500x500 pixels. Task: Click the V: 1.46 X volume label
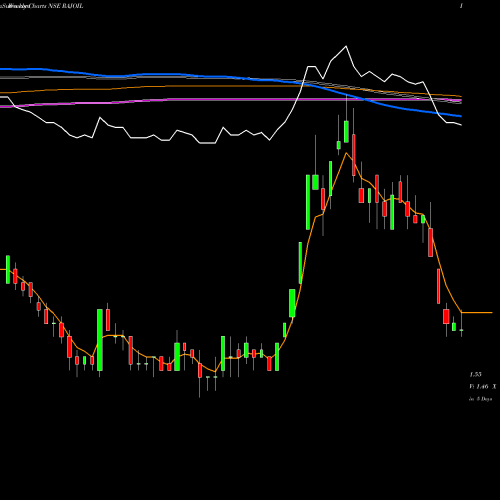point(483,387)
